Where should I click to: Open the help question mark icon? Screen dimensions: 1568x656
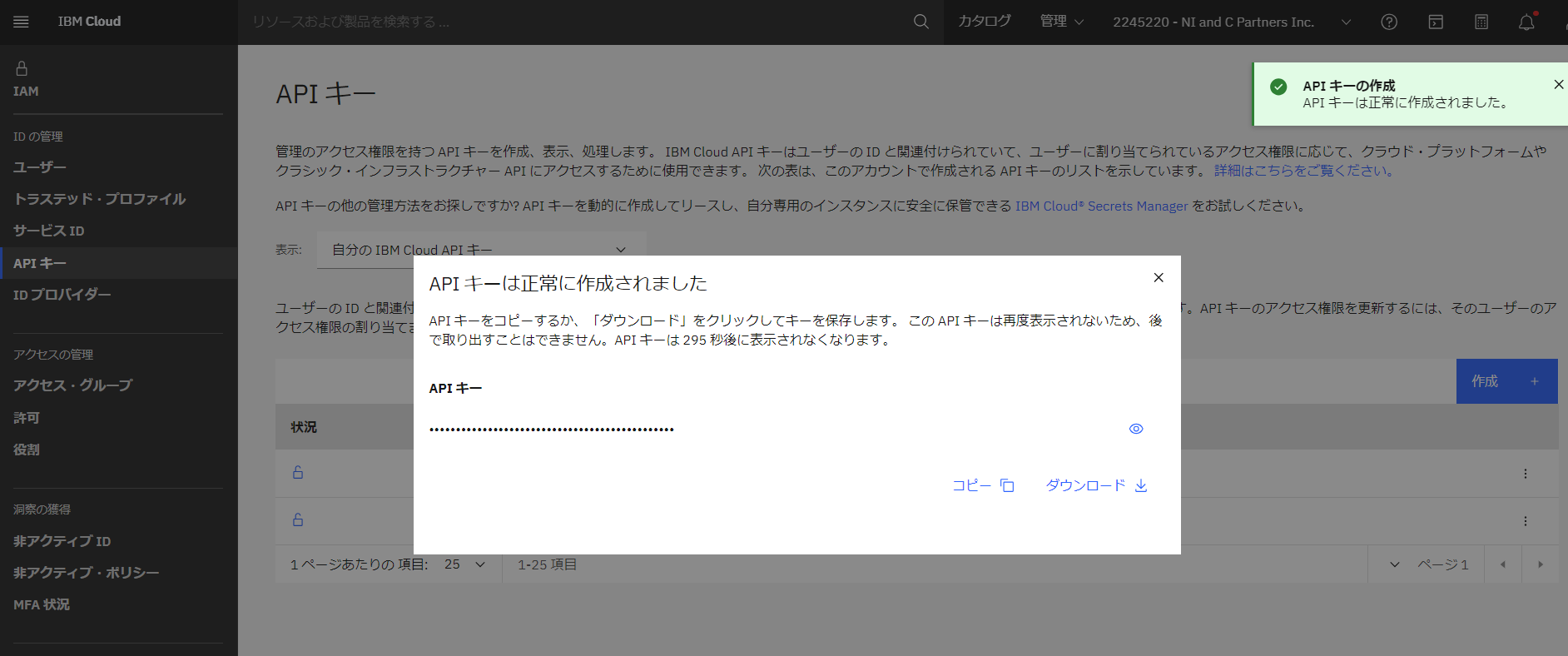pyautogui.click(x=1389, y=22)
